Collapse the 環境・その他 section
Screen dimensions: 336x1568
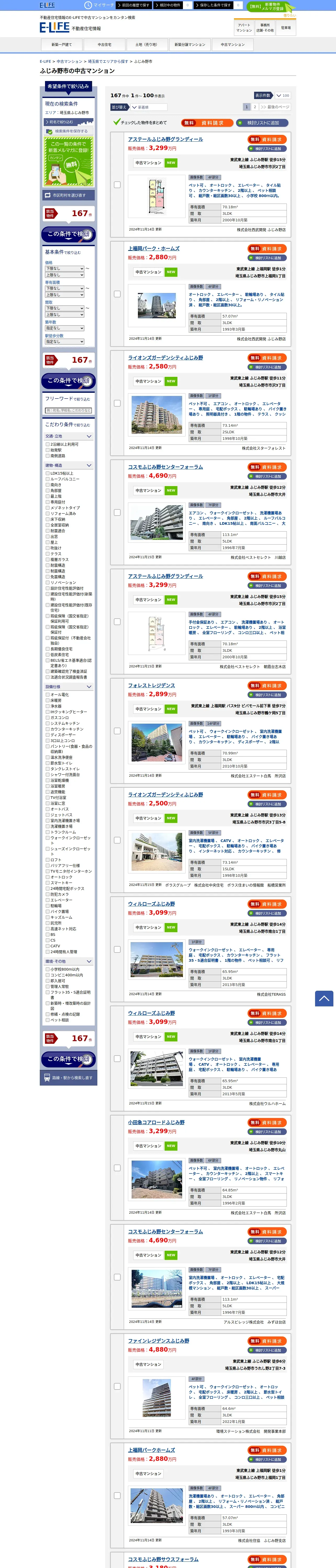68,962
